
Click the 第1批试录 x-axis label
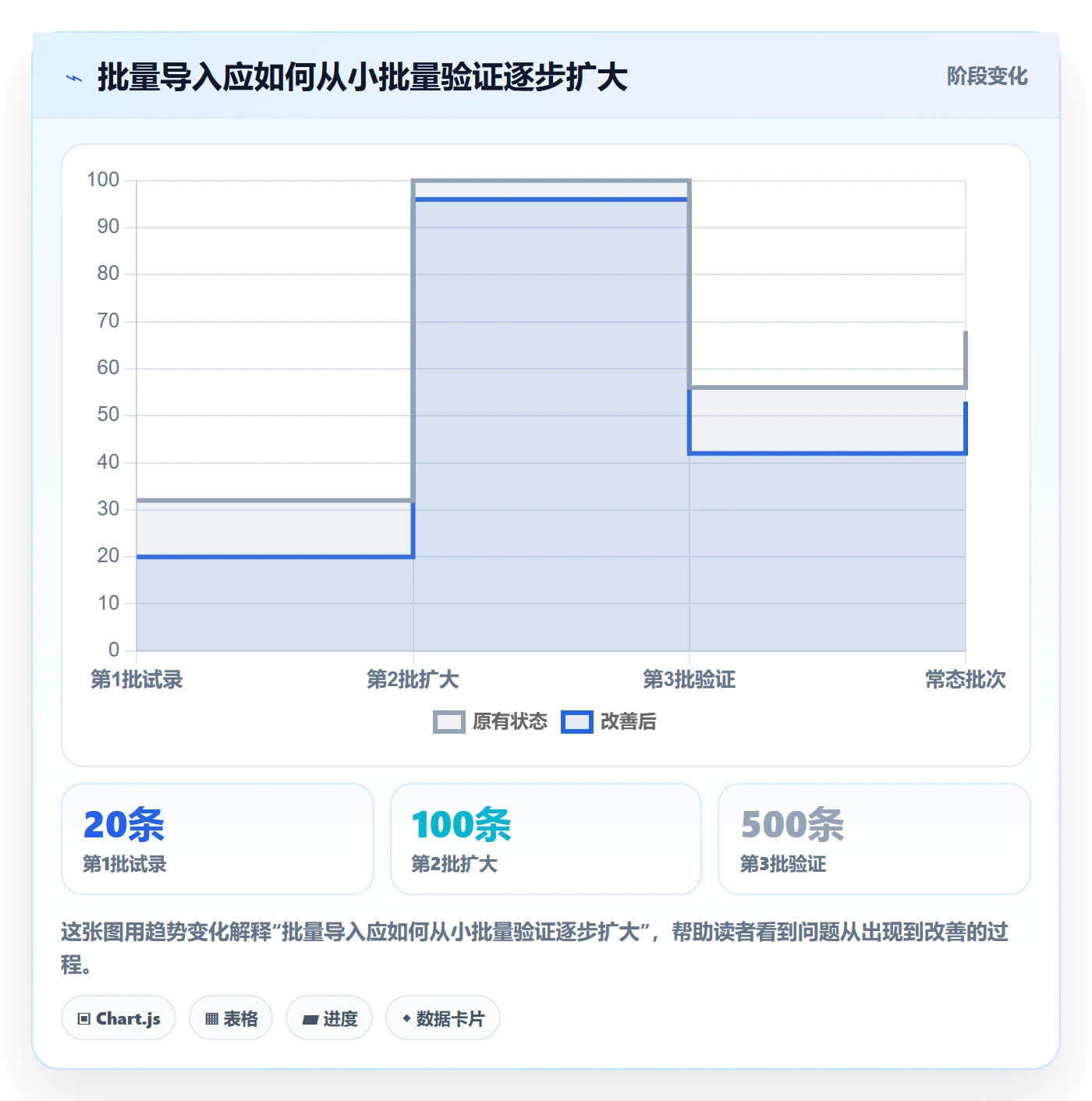136,679
